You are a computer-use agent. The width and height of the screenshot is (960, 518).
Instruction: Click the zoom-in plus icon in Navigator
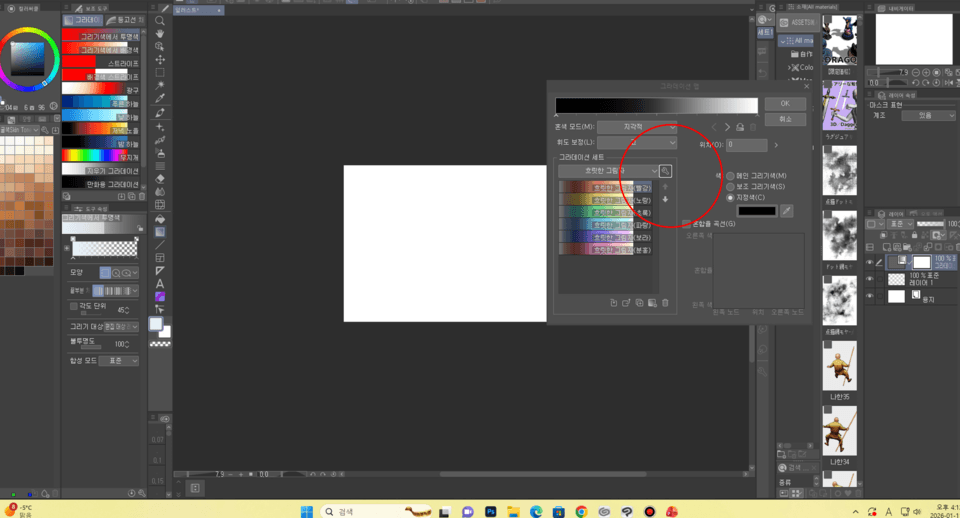click(x=925, y=72)
